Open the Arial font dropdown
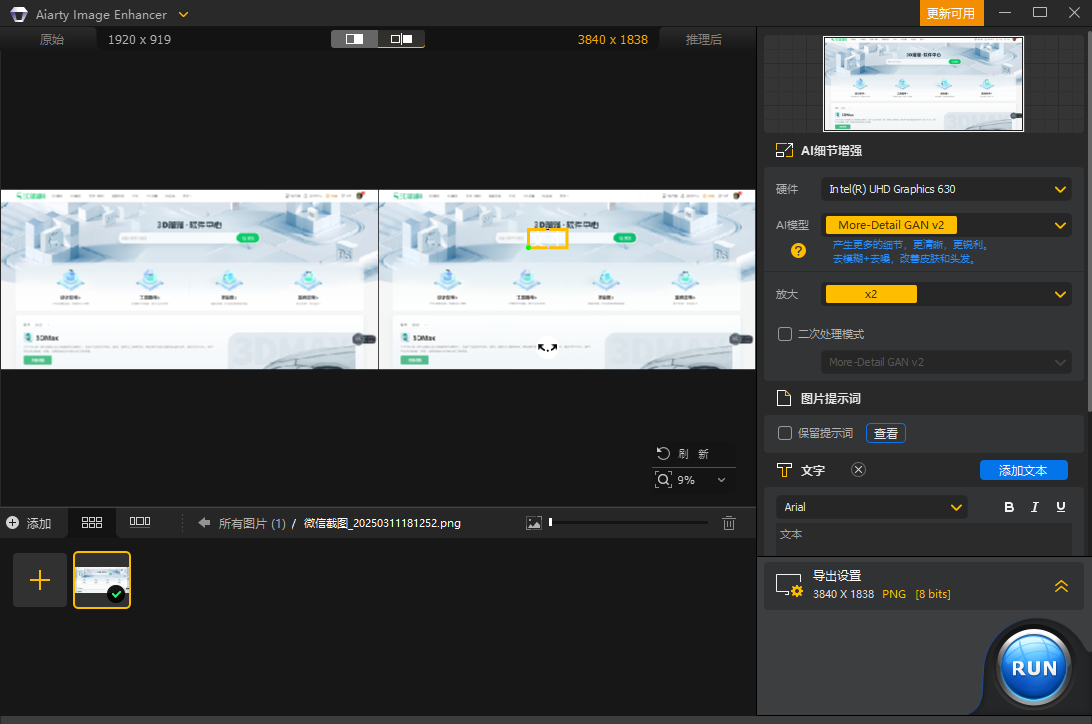 (872, 507)
